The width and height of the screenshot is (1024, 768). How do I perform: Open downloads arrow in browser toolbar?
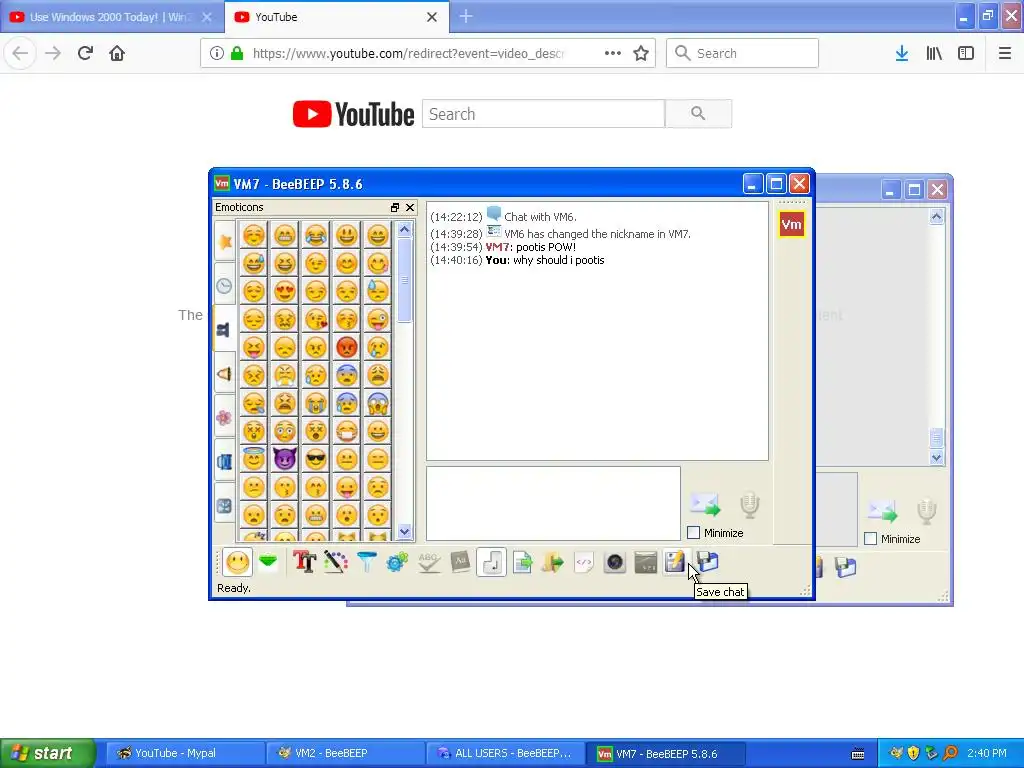coord(901,53)
